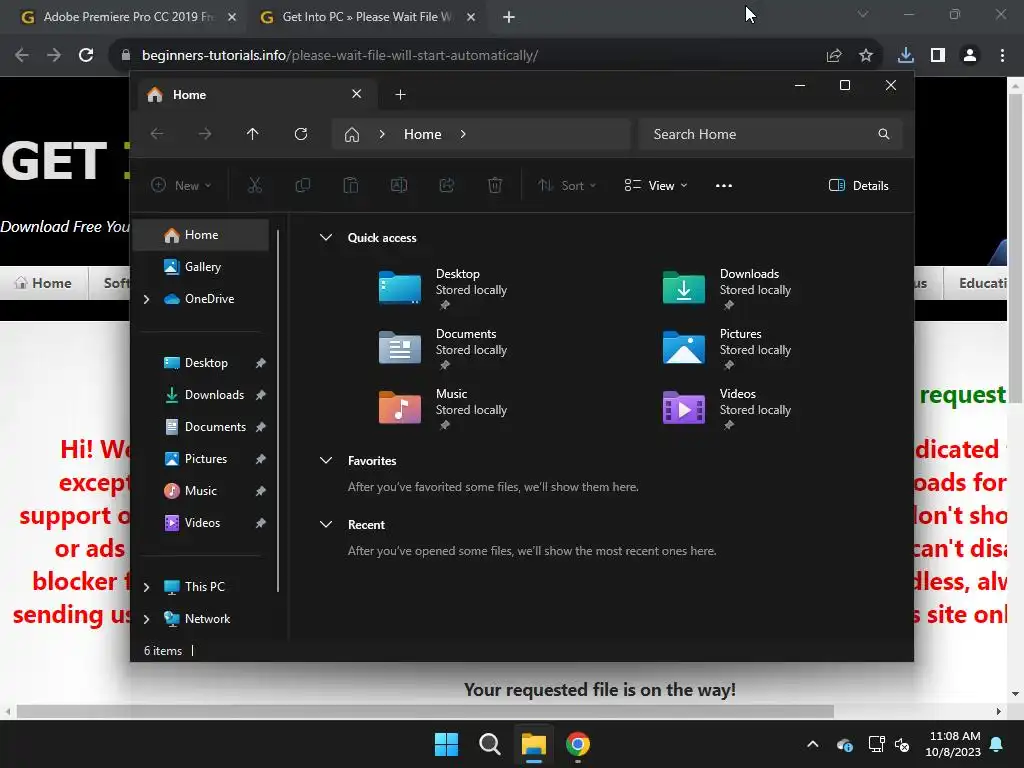Go up one folder level in File Explorer
Viewport: 1024px width, 768px height.
click(253, 134)
